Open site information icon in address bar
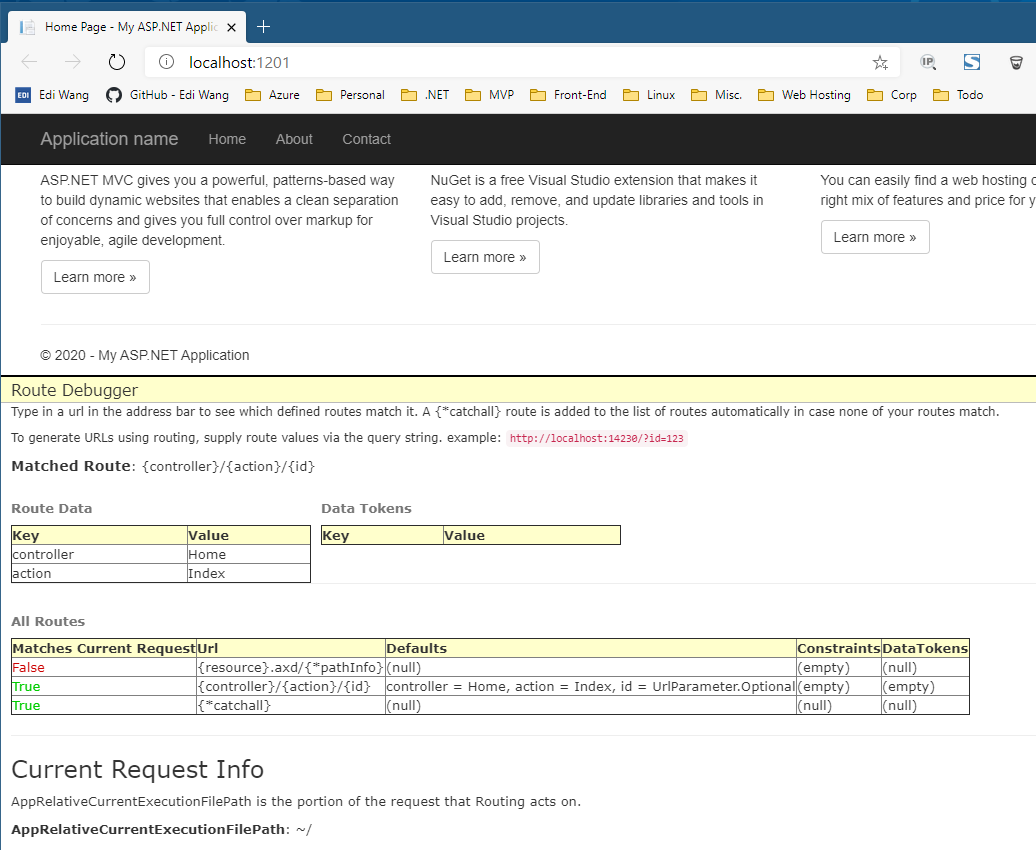The width and height of the screenshot is (1036, 850). pos(166,62)
